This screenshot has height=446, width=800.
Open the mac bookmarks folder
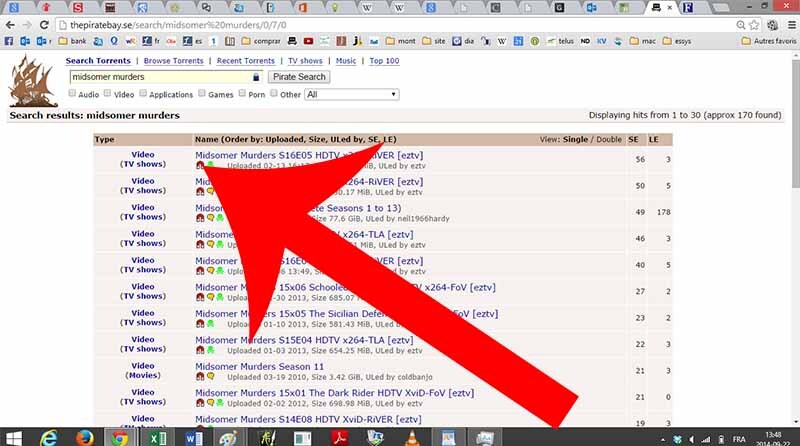tap(642, 41)
